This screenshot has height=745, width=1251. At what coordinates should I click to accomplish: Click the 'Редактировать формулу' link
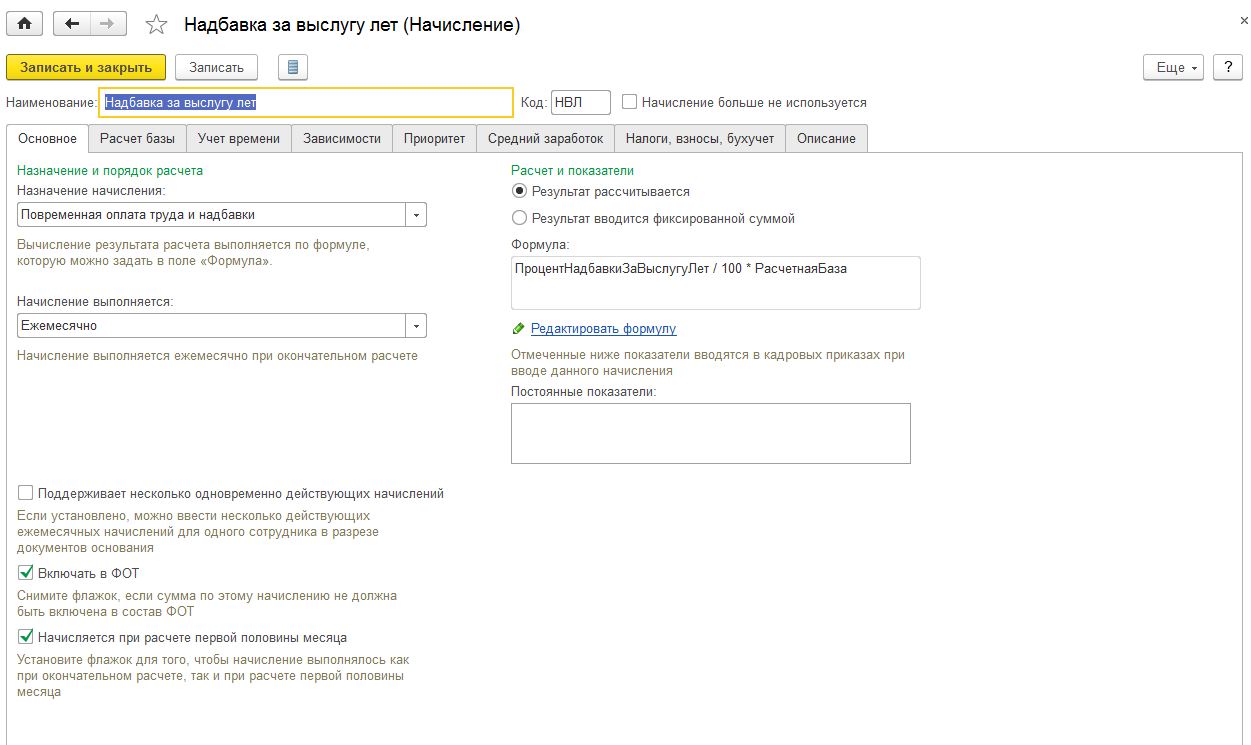pos(603,329)
